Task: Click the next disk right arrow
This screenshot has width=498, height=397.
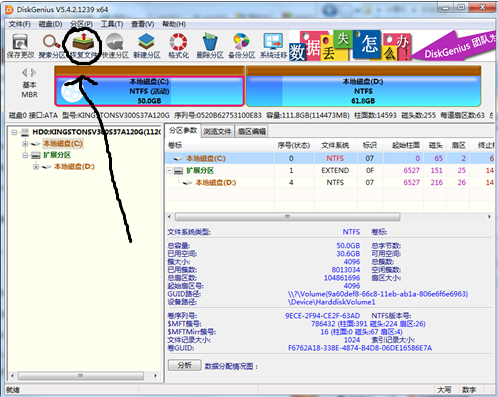Action: [33, 72]
